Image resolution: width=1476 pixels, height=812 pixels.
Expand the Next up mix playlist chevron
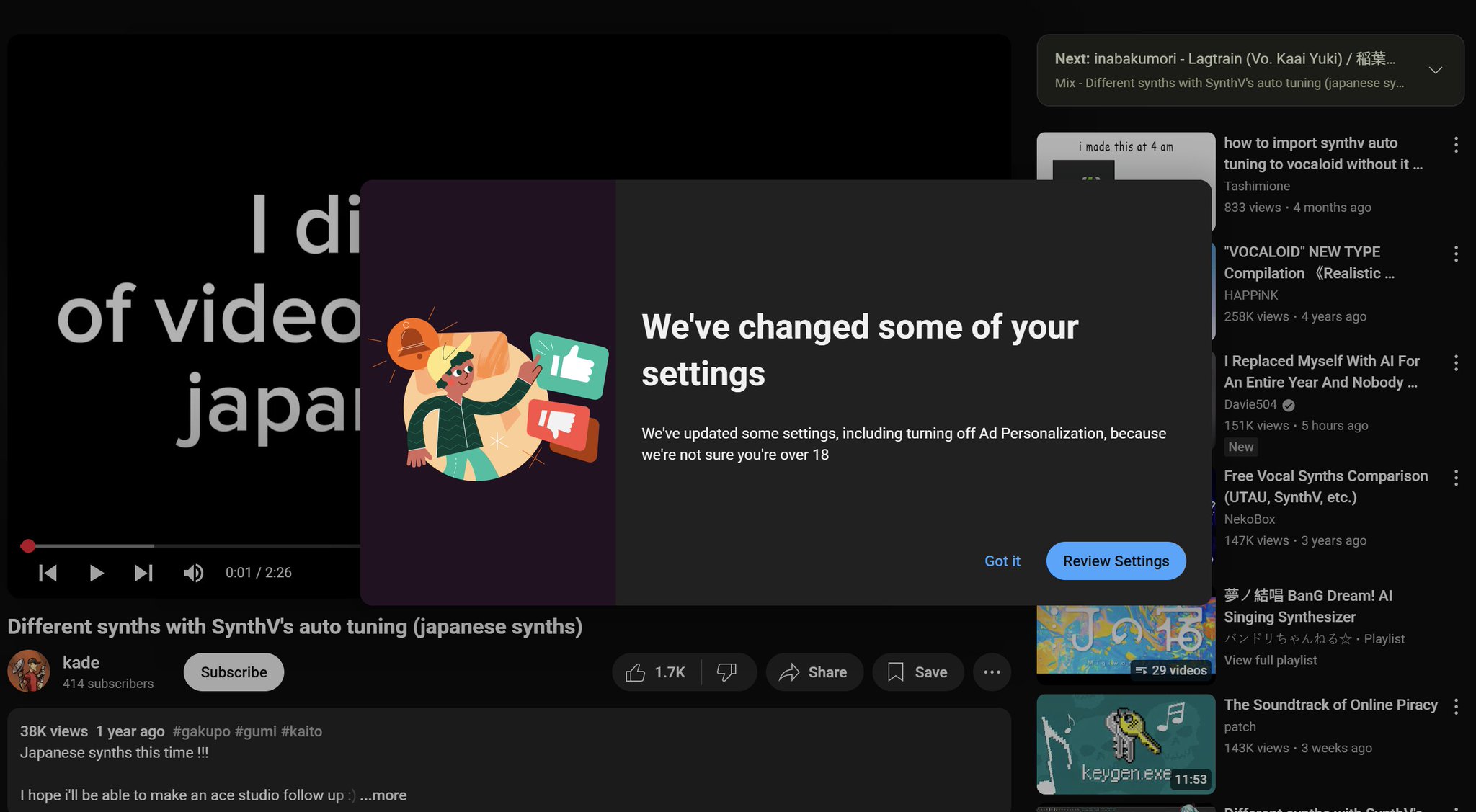(1435, 70)
